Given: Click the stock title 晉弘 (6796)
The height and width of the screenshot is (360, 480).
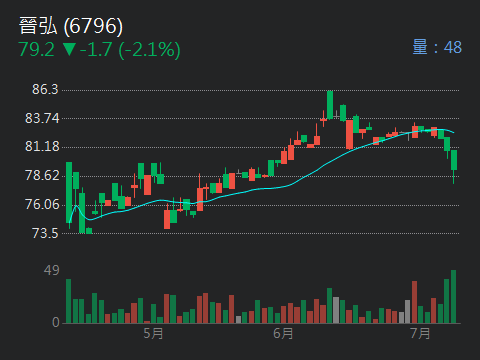Looking at the screenshot, I should 71,26.
